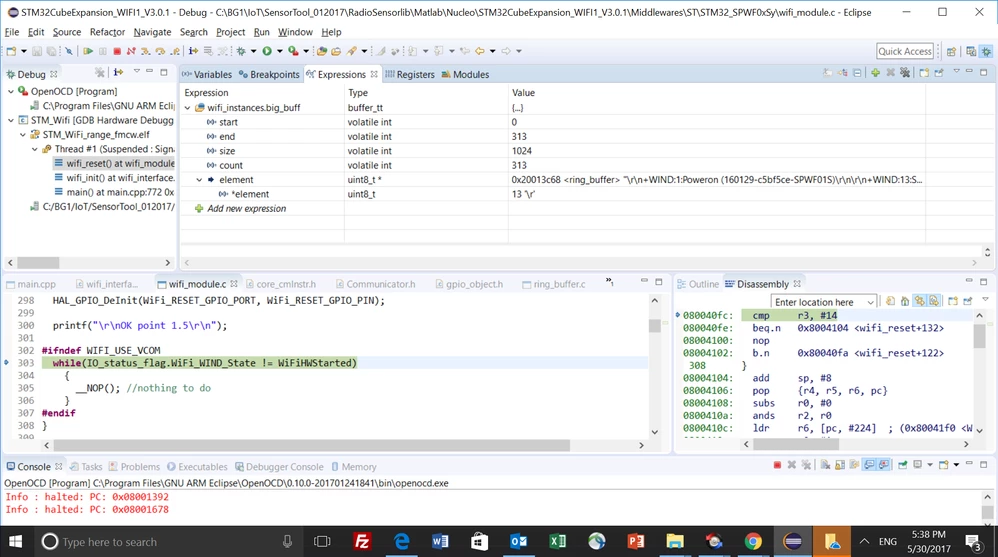
Task: Click Add new expression link
Action: (x=246, y=208)
